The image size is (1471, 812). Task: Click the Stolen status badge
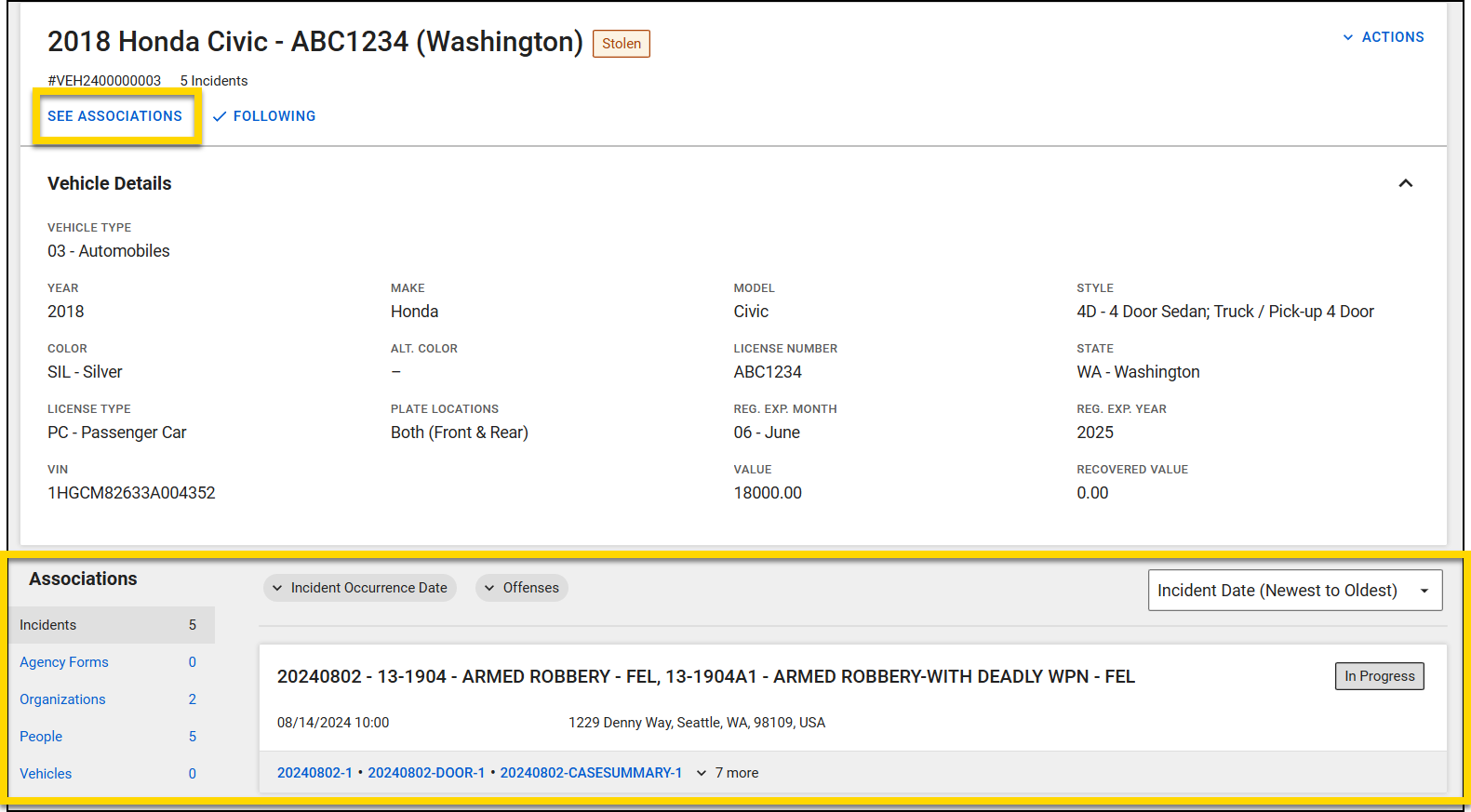tap(621, 44)
